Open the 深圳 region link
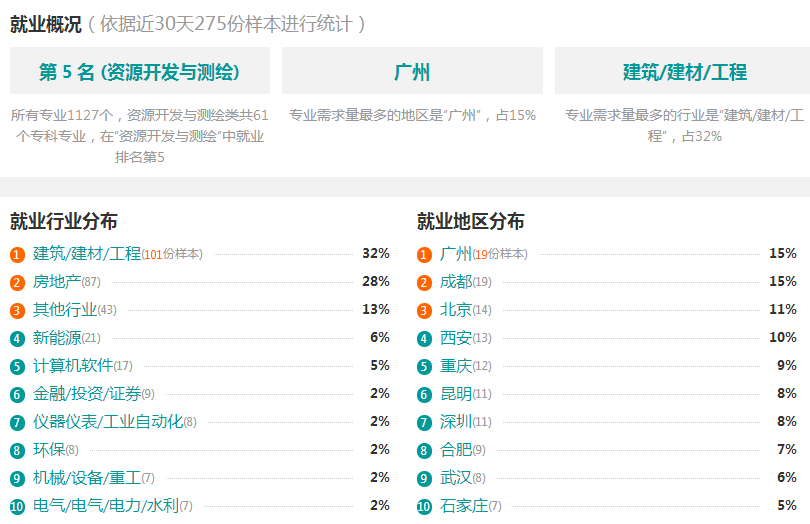The image size is (810, 524). point(456,422)
